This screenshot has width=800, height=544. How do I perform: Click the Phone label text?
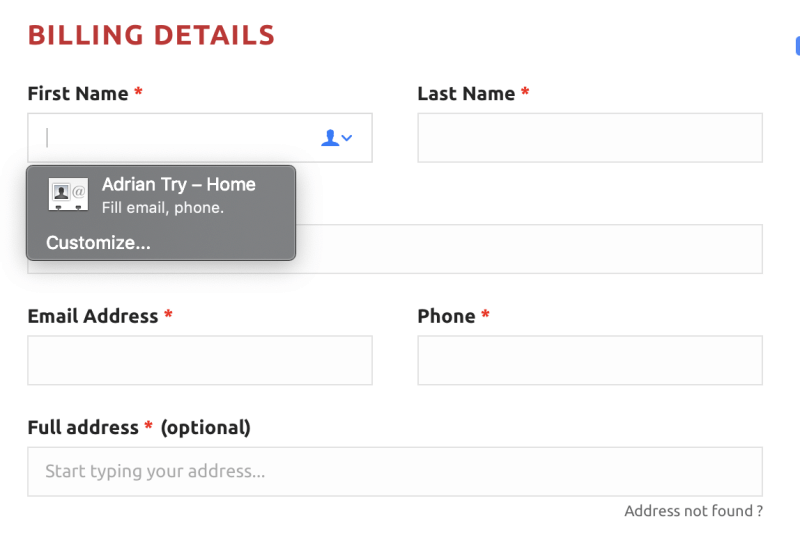coord(446,316)
